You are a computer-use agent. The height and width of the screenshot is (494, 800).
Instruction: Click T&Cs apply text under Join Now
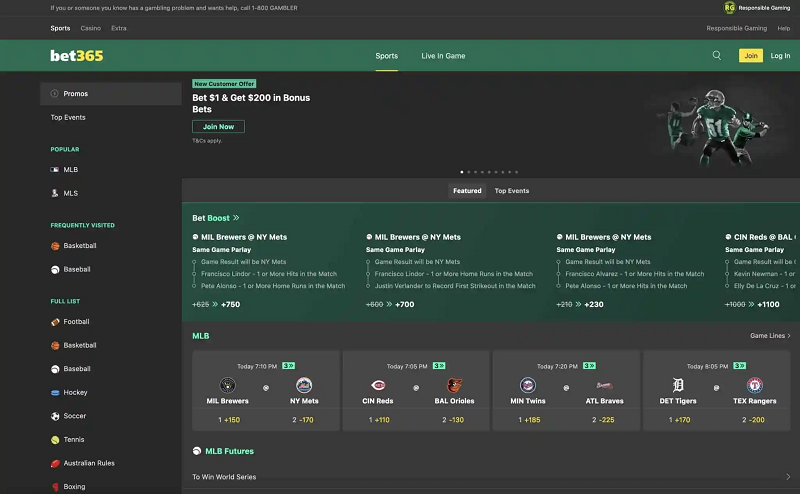point(207,141)
